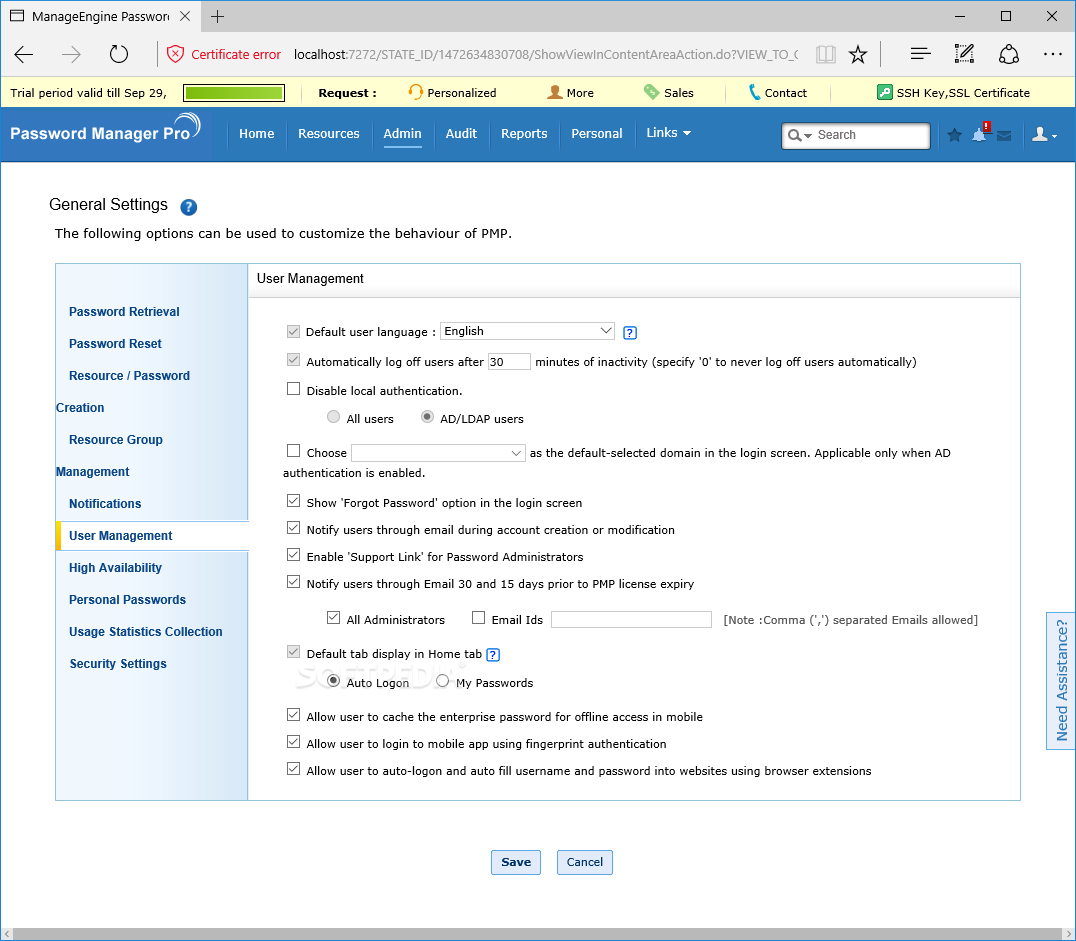Image resolution: width=1076 pixels, height=941 pixels.
Task: Click the More person icon
Action: coord(554,92)
